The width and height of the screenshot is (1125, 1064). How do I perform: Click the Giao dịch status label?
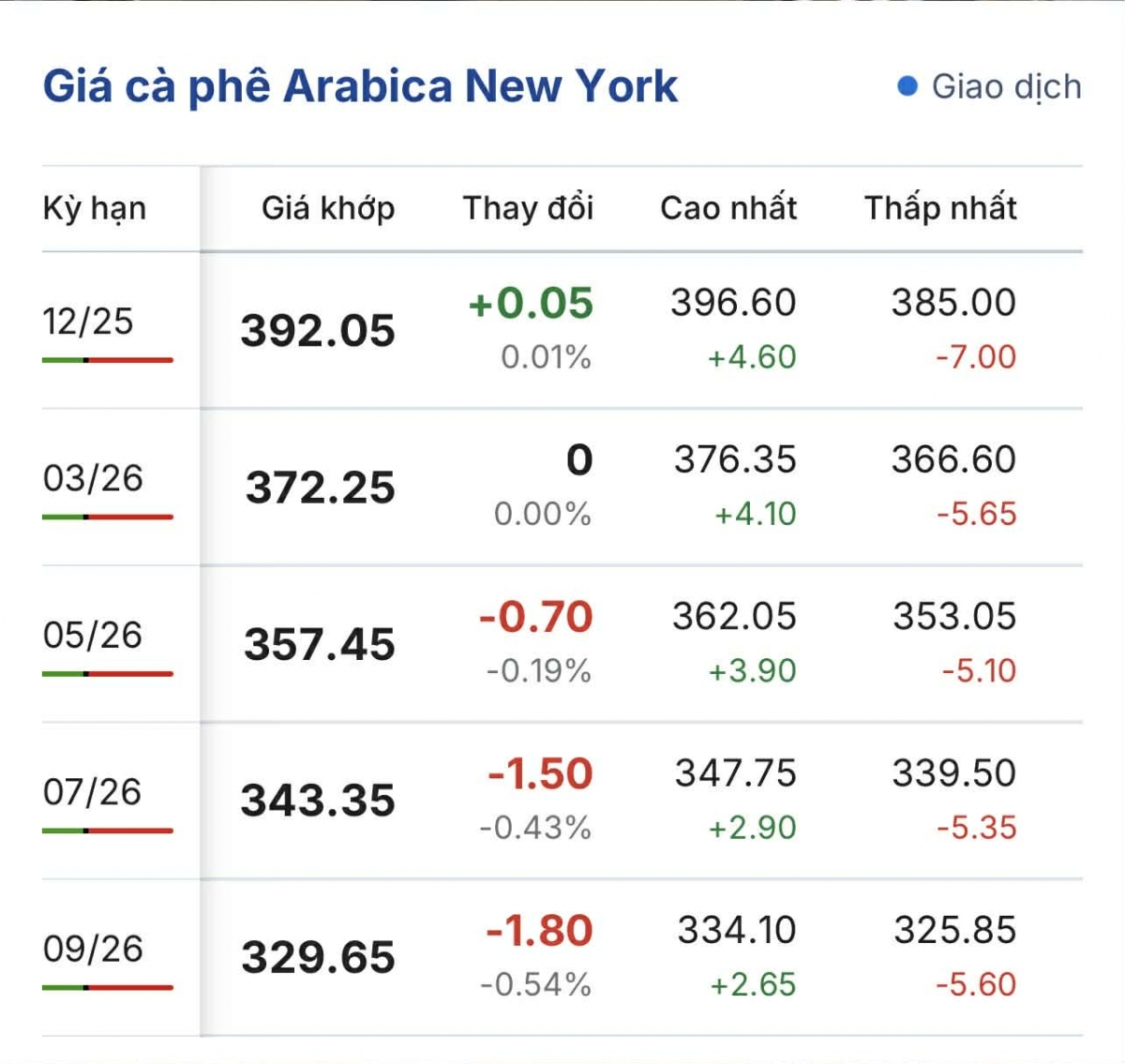pyautogui.click(x=1006, y=86)
